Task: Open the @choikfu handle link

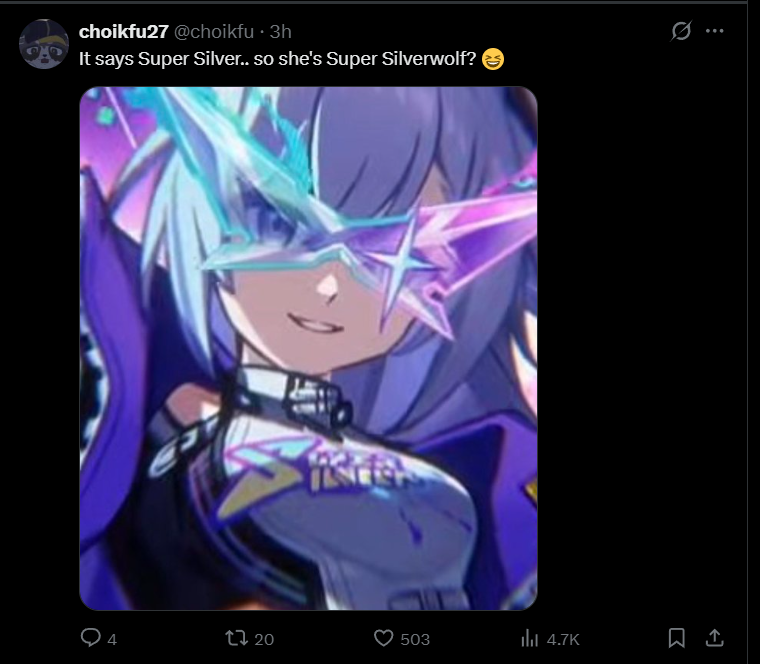Action: pos(214,32)
